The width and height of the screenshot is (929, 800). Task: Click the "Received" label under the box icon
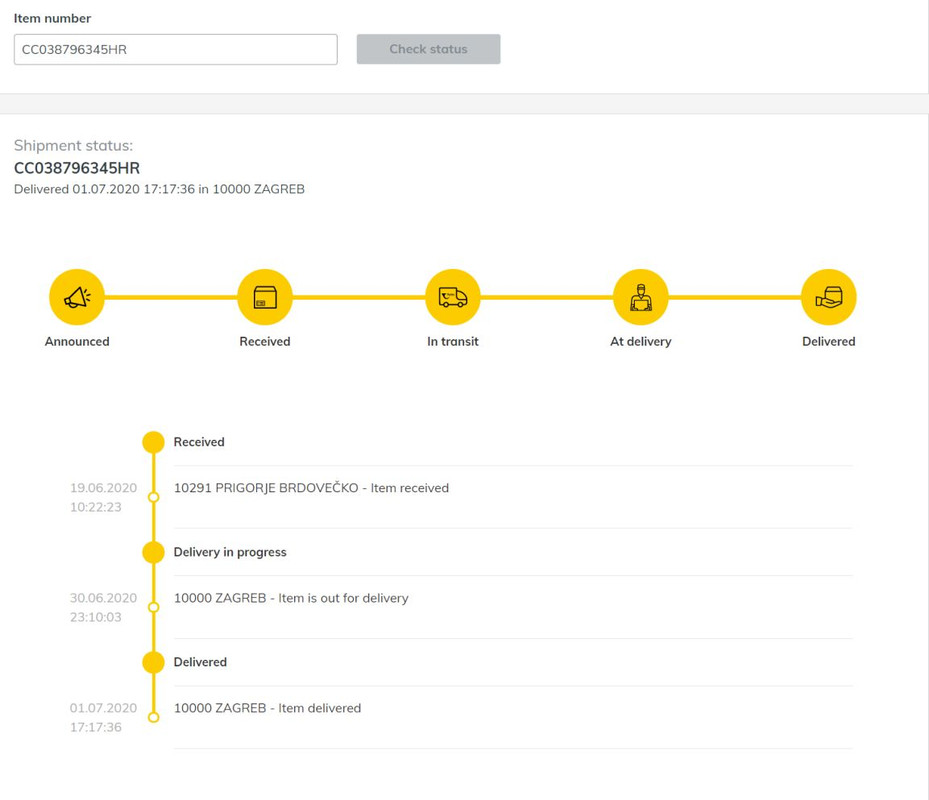[265, 341]
